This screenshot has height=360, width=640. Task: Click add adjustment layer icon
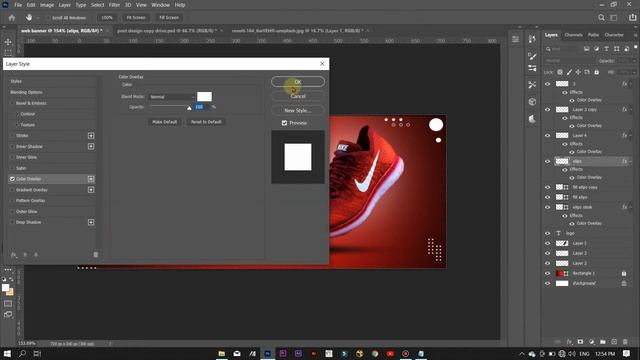591,342
